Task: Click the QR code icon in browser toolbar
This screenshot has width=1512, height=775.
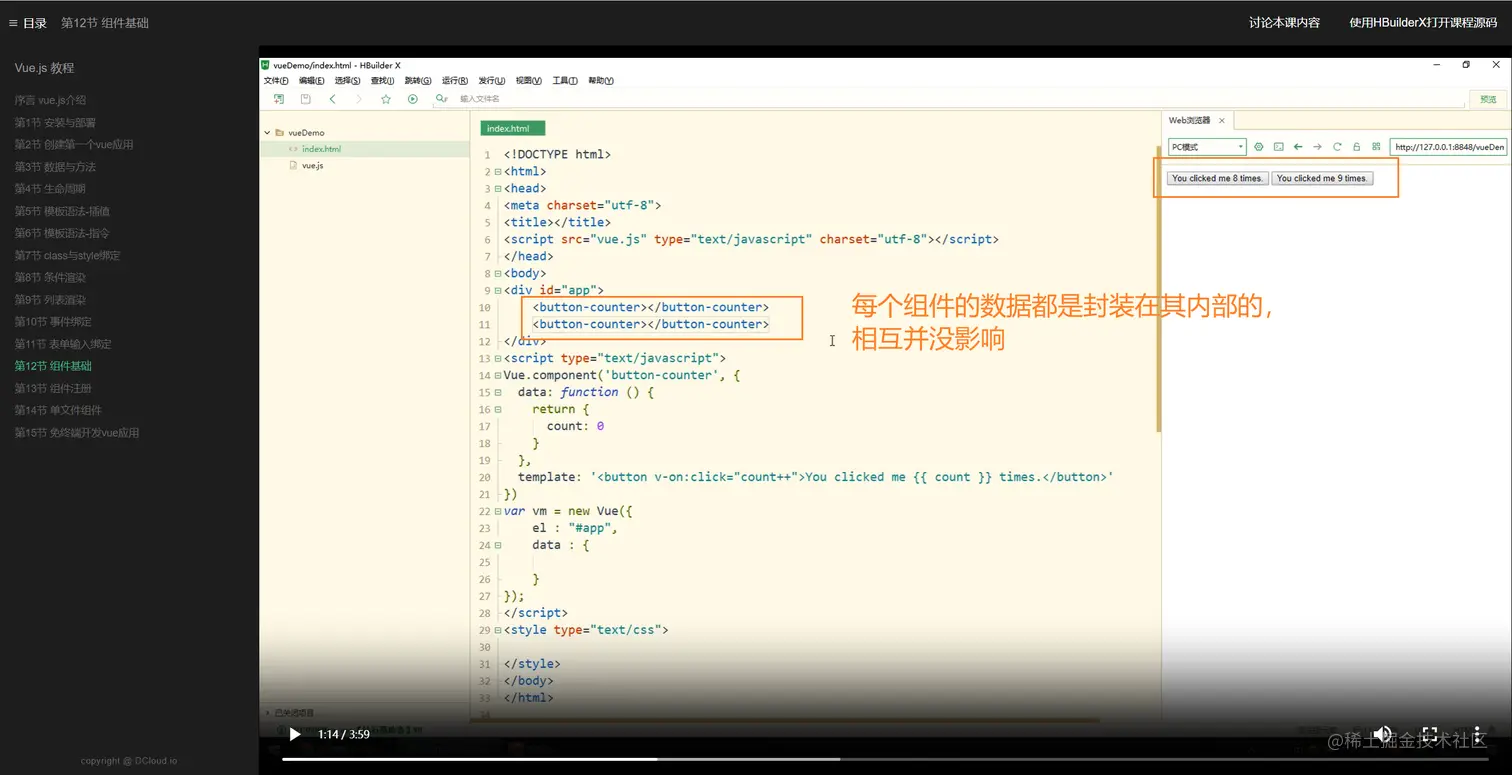Action: coord(1376,147)
